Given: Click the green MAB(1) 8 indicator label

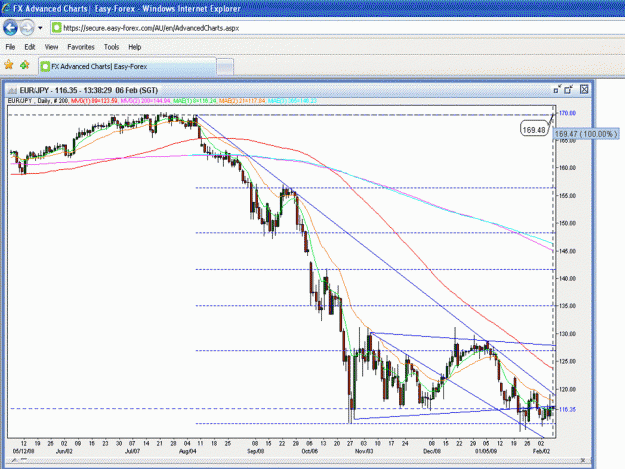Looking at the screenshot, I should pos(195,101).
